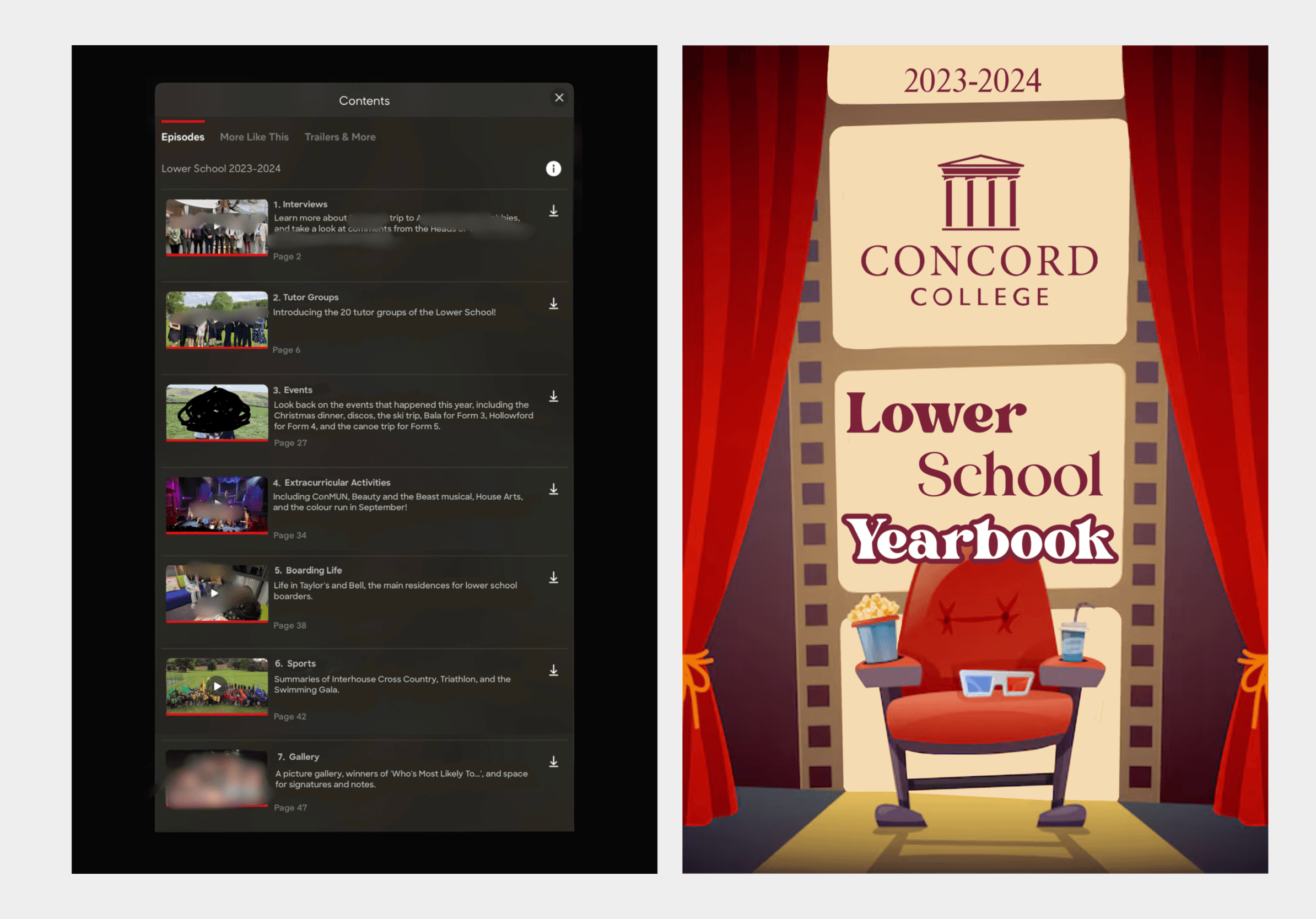
Task: Open the info icon beside Lower School 2023-2024
Action: coord(553,169)
